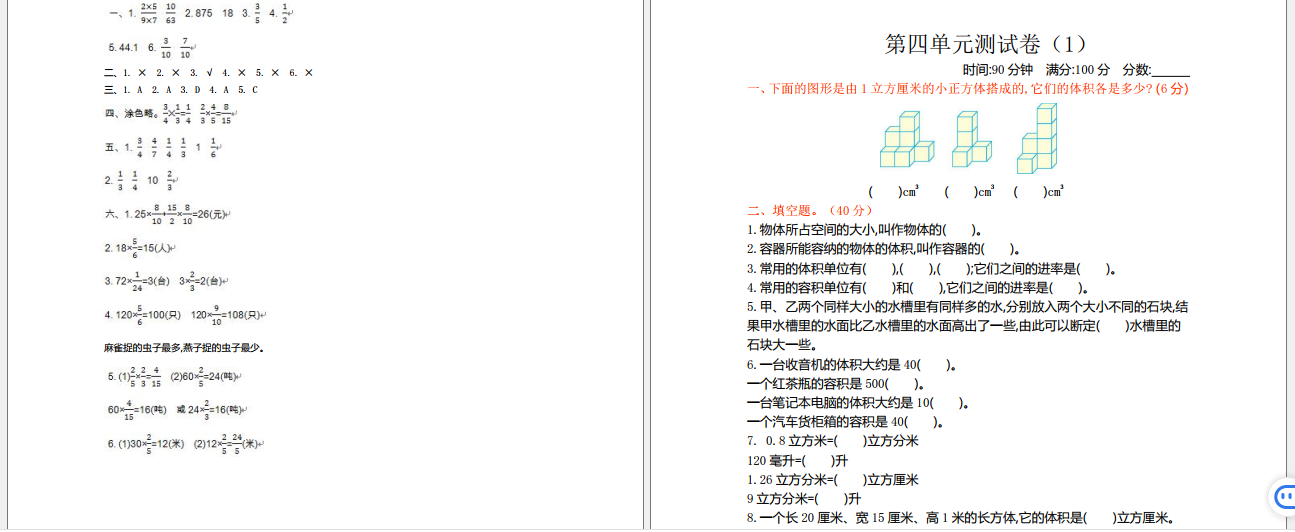Click the answer row 三、1. A 2. A

click(182, 90)
